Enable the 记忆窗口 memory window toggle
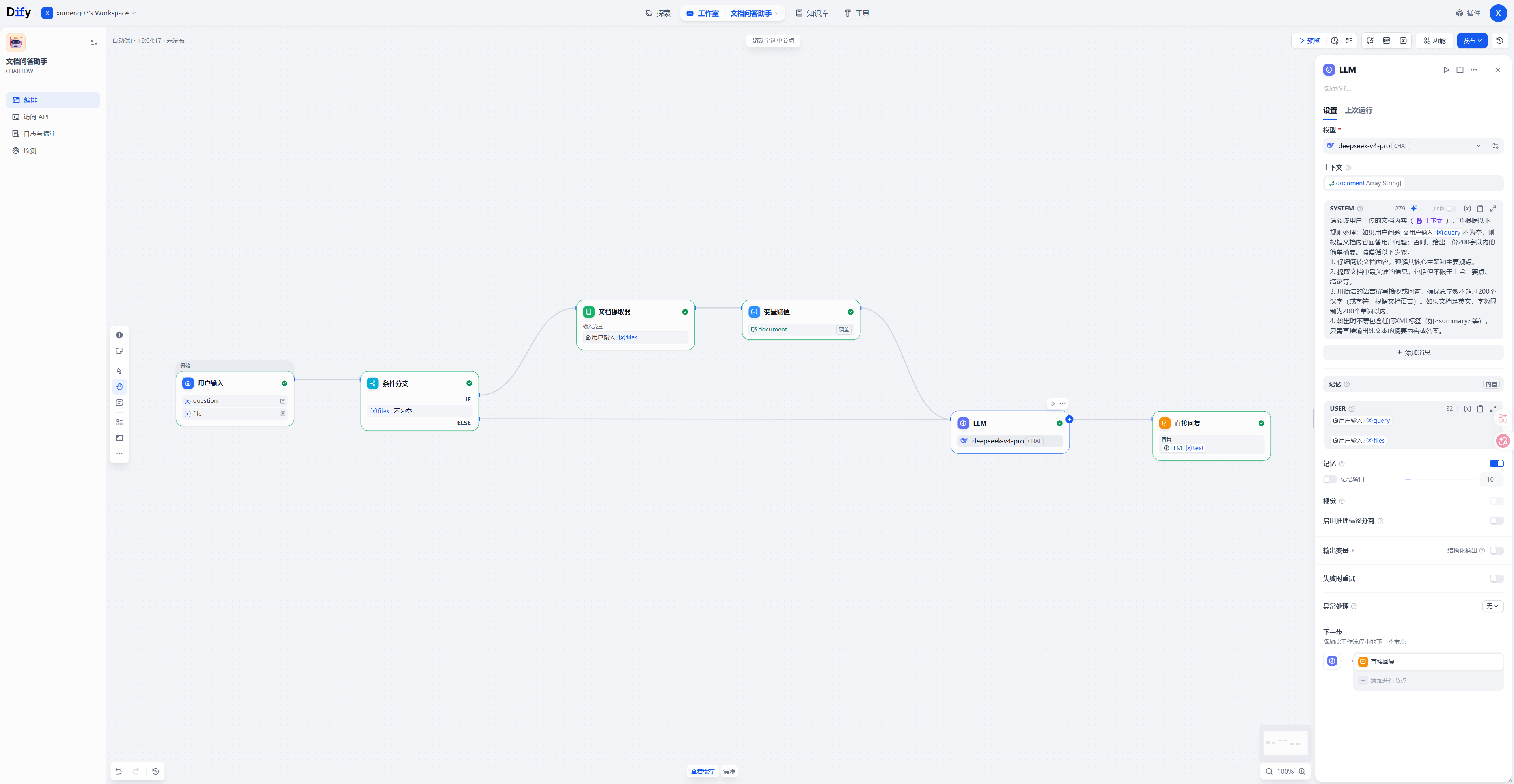Image resolution: width=1514 pixels, height=784 pixels. [x=1329, y=480]
